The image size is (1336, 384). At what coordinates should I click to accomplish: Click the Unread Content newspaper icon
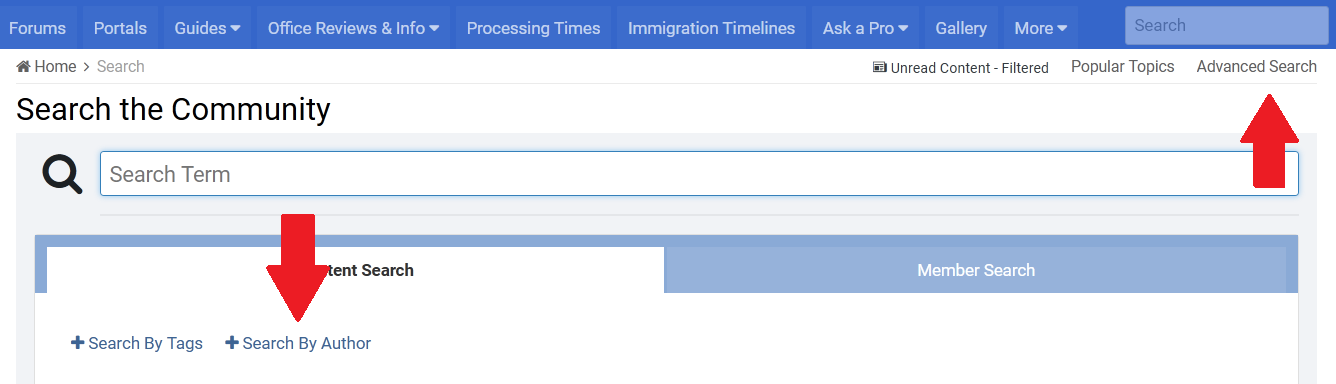point(879,68)
